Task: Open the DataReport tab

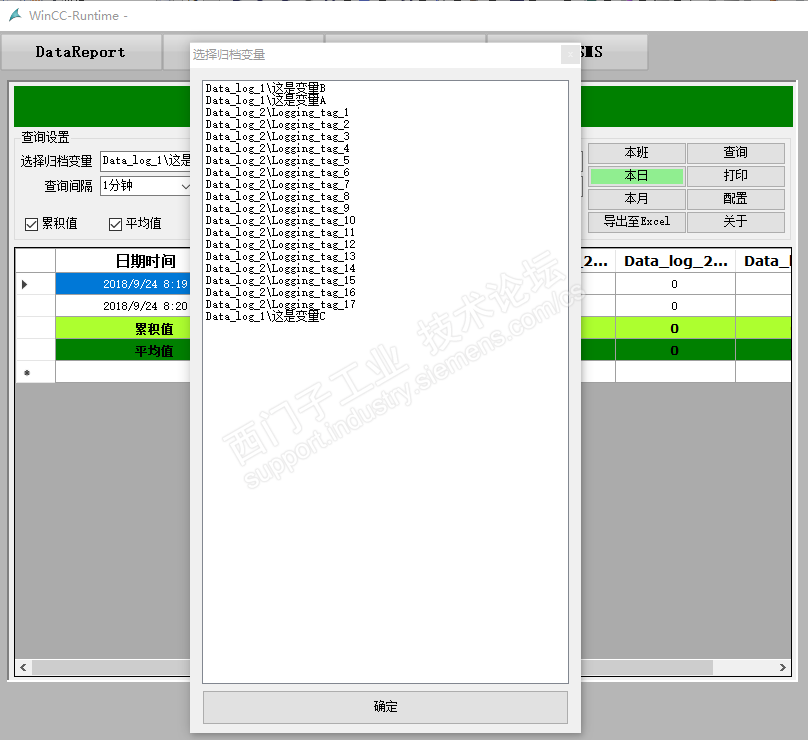Action: click(81, 52)
